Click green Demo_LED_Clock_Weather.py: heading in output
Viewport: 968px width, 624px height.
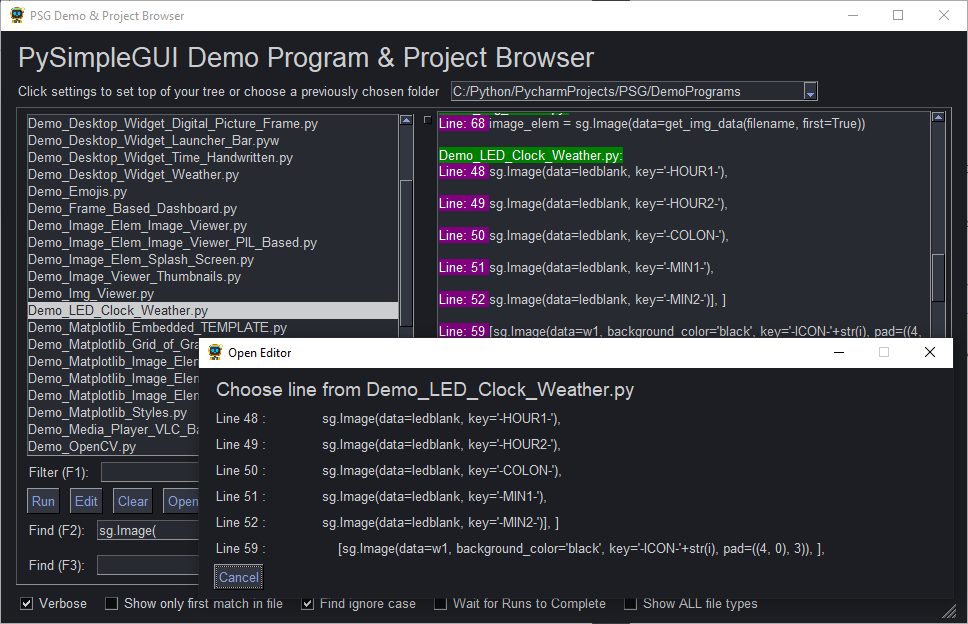tap(531, 156)
